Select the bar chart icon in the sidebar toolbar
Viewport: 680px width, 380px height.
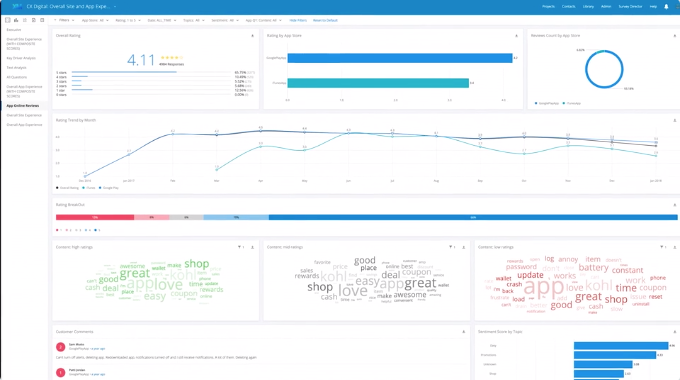point(16,20)
